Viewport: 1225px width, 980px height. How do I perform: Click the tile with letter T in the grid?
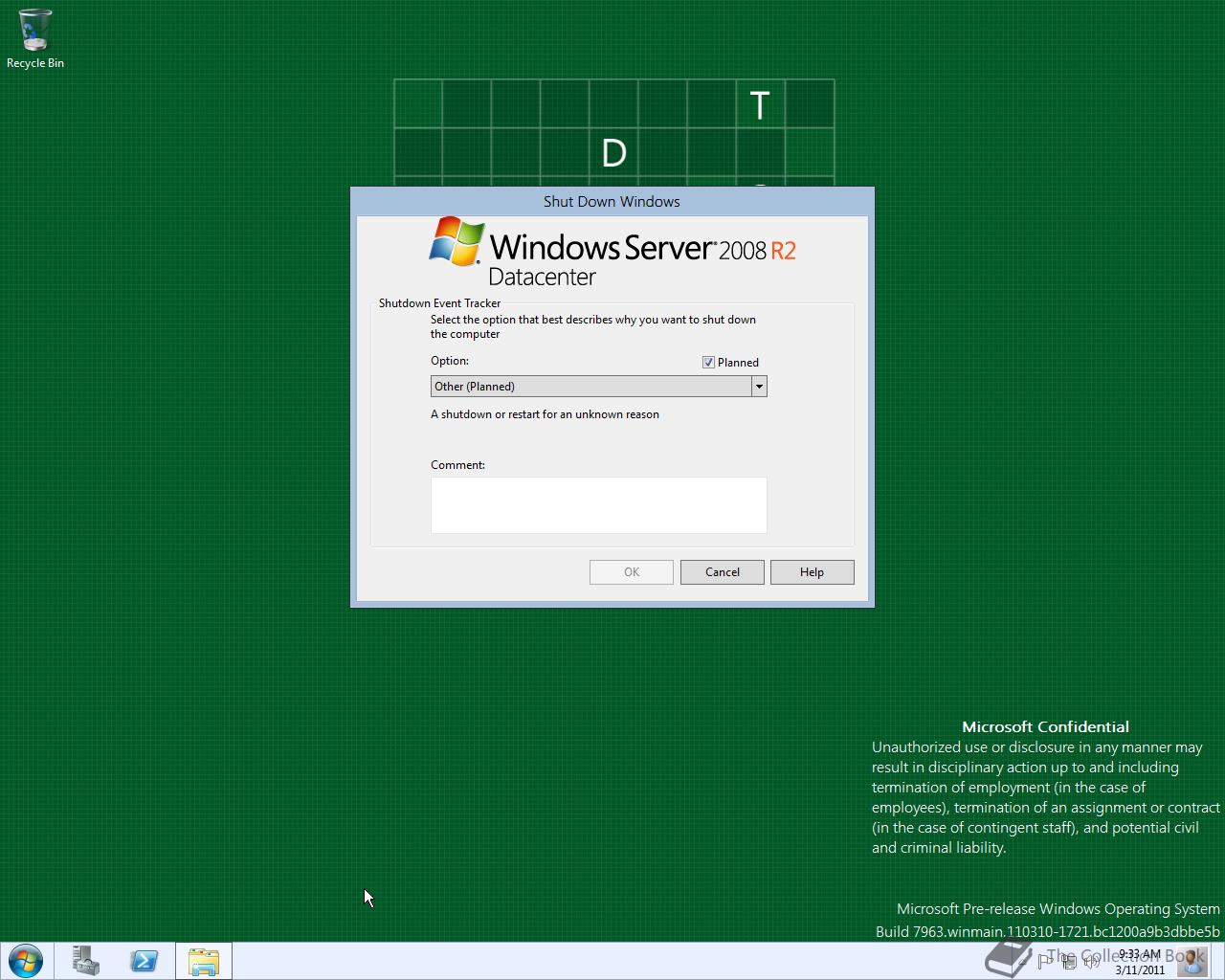pos(760,104)
